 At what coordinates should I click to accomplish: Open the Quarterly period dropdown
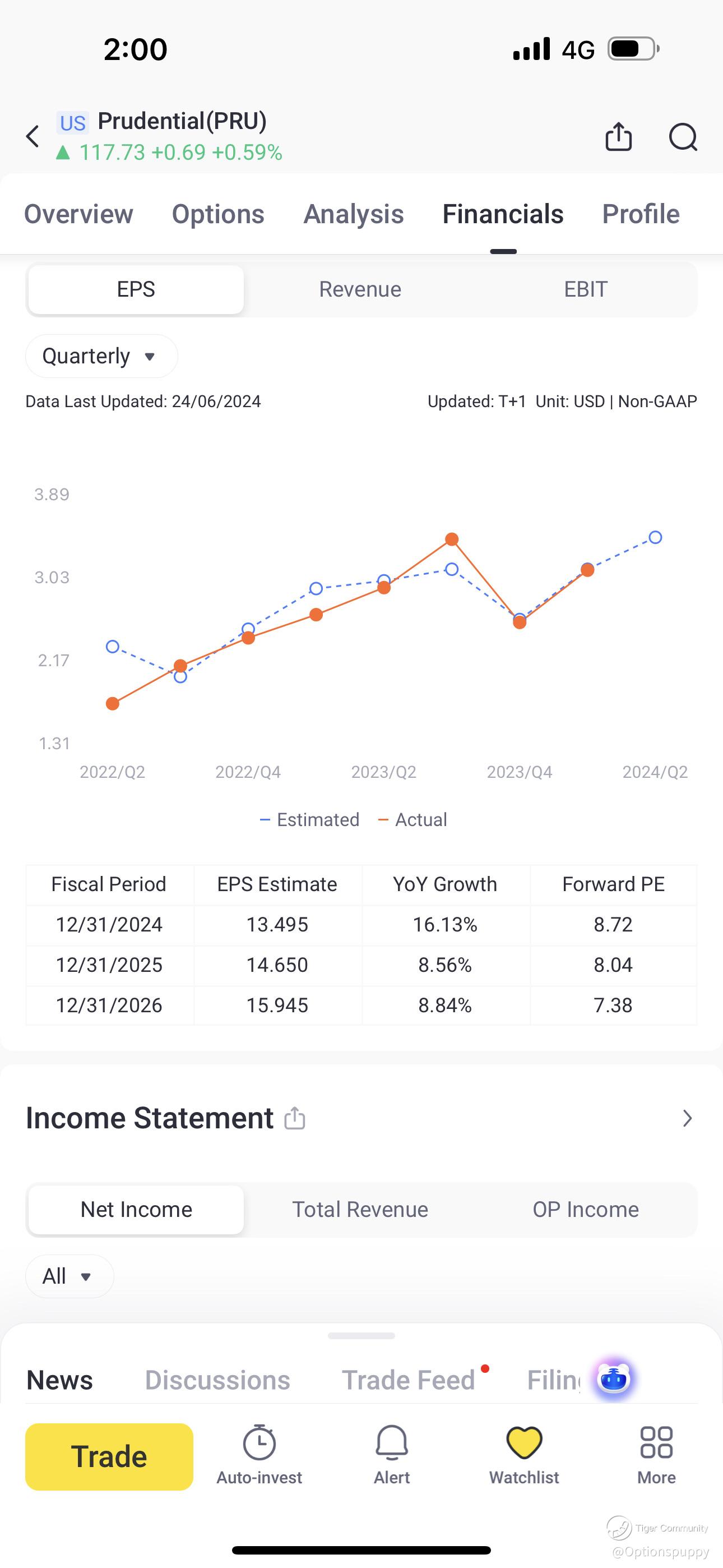(x=101, y=356)
